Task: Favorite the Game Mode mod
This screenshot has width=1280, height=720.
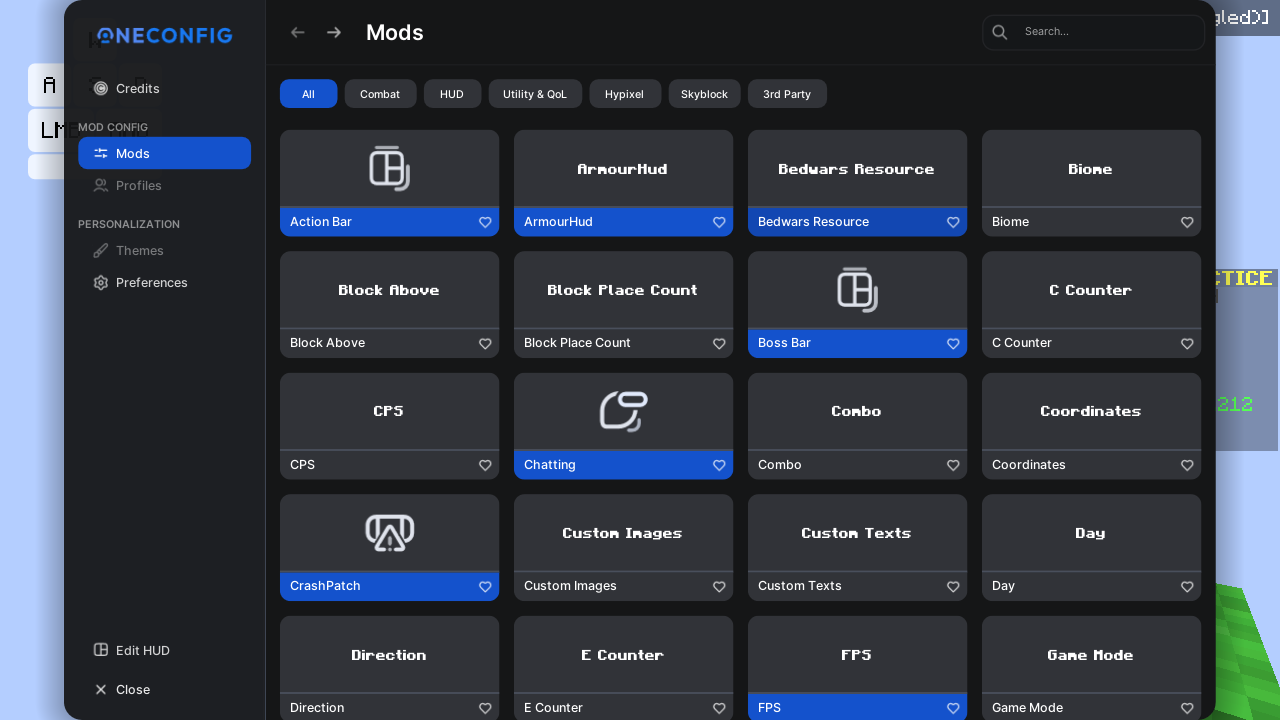Action: point(1187,708)
